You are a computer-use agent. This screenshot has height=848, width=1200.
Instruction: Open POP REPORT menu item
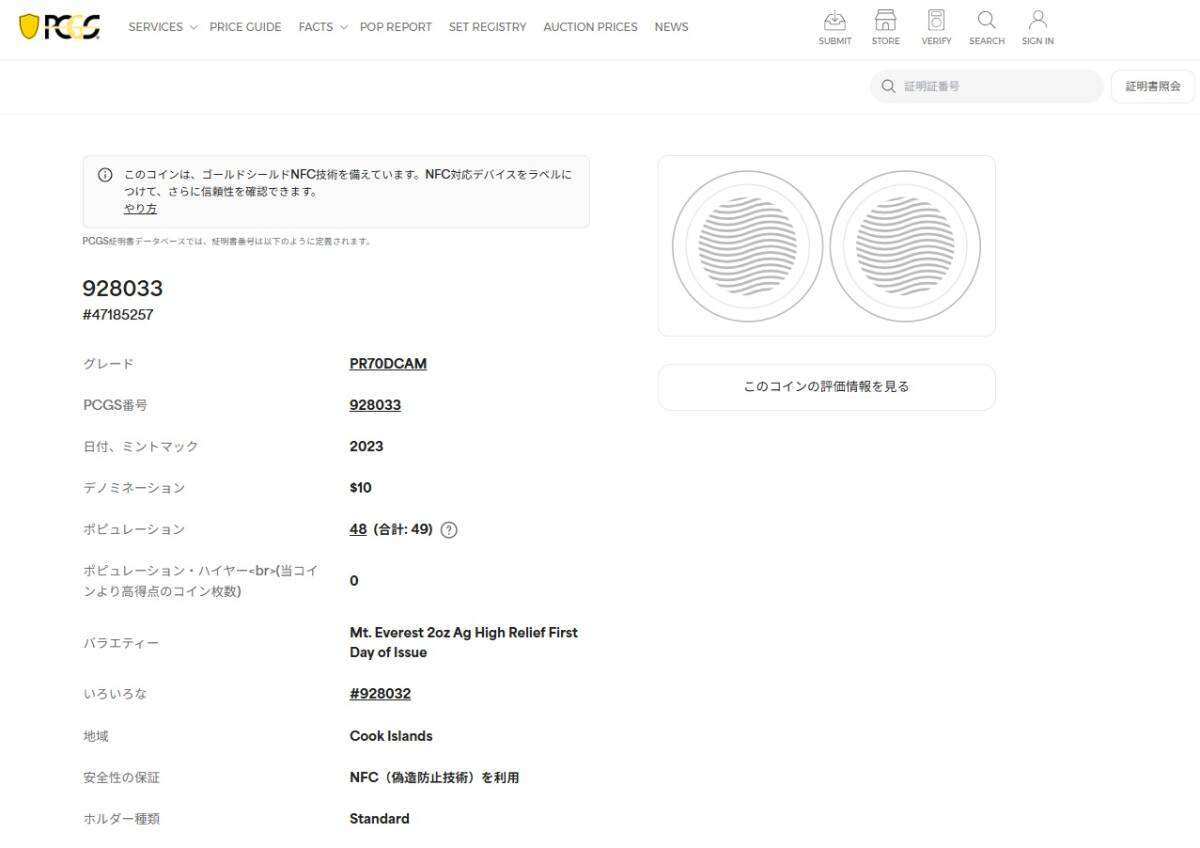pyautogui.click(x=396, y=27)
